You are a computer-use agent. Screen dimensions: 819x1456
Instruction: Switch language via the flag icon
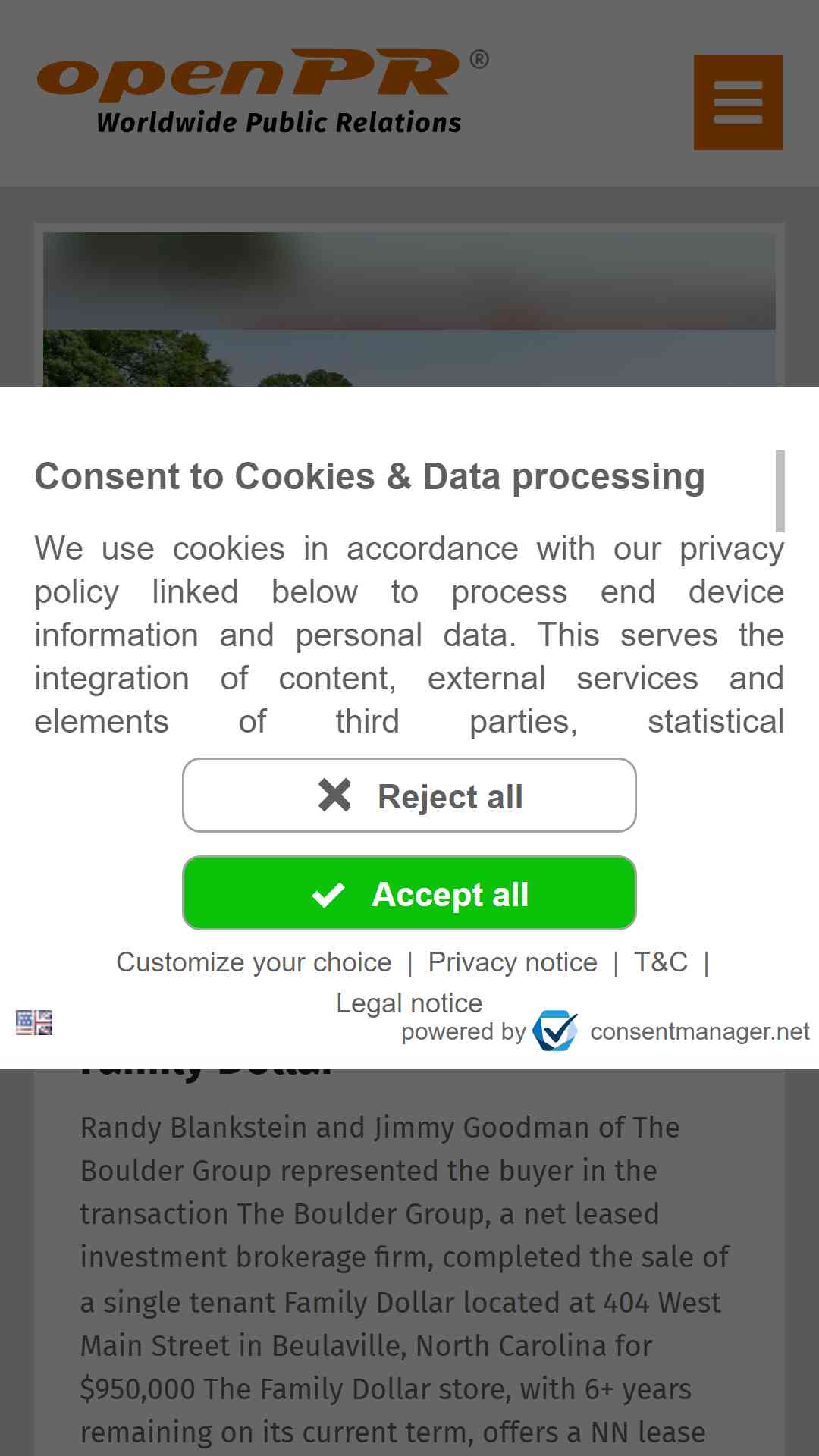tap(34, 1022)
